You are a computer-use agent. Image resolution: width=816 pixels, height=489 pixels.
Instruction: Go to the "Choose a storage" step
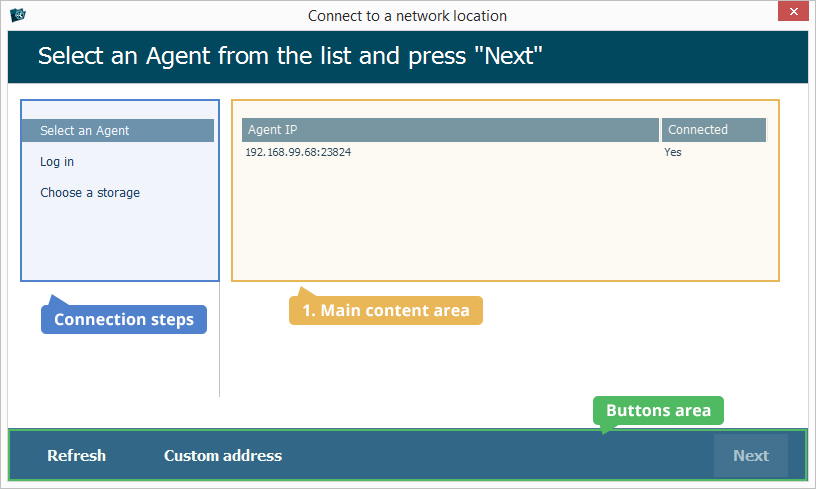[x=90, y=193]
